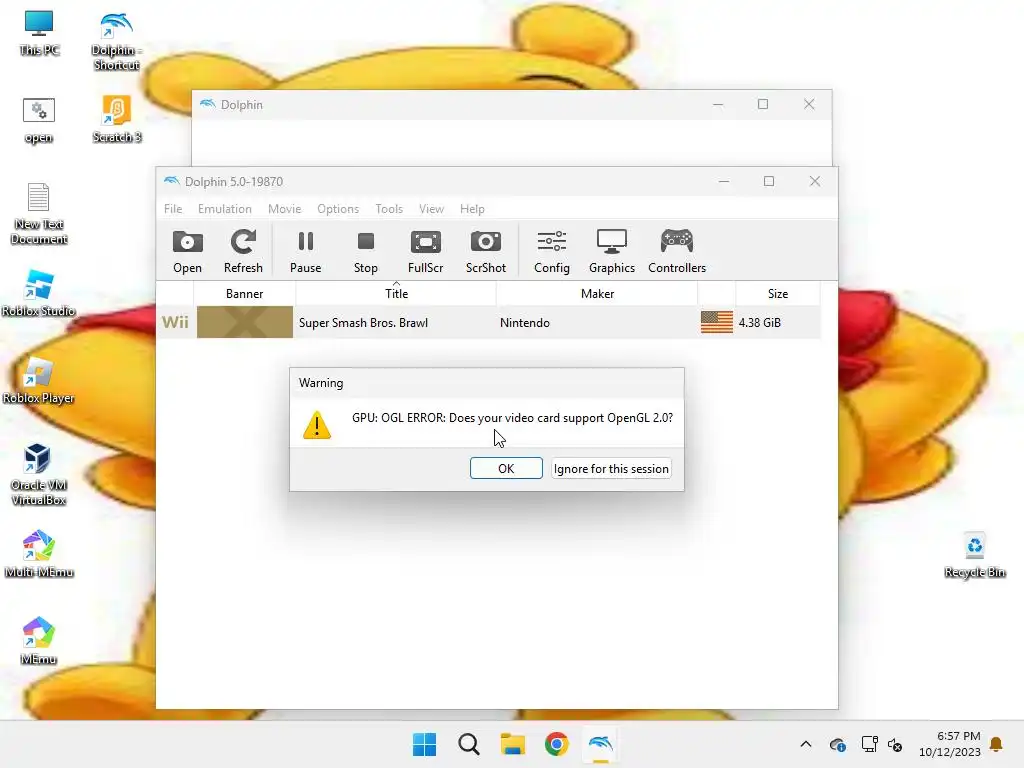This screenshot has width=1024, height=768.
Task: Click OK in the Warning dialog
Action: click(506, 468)
